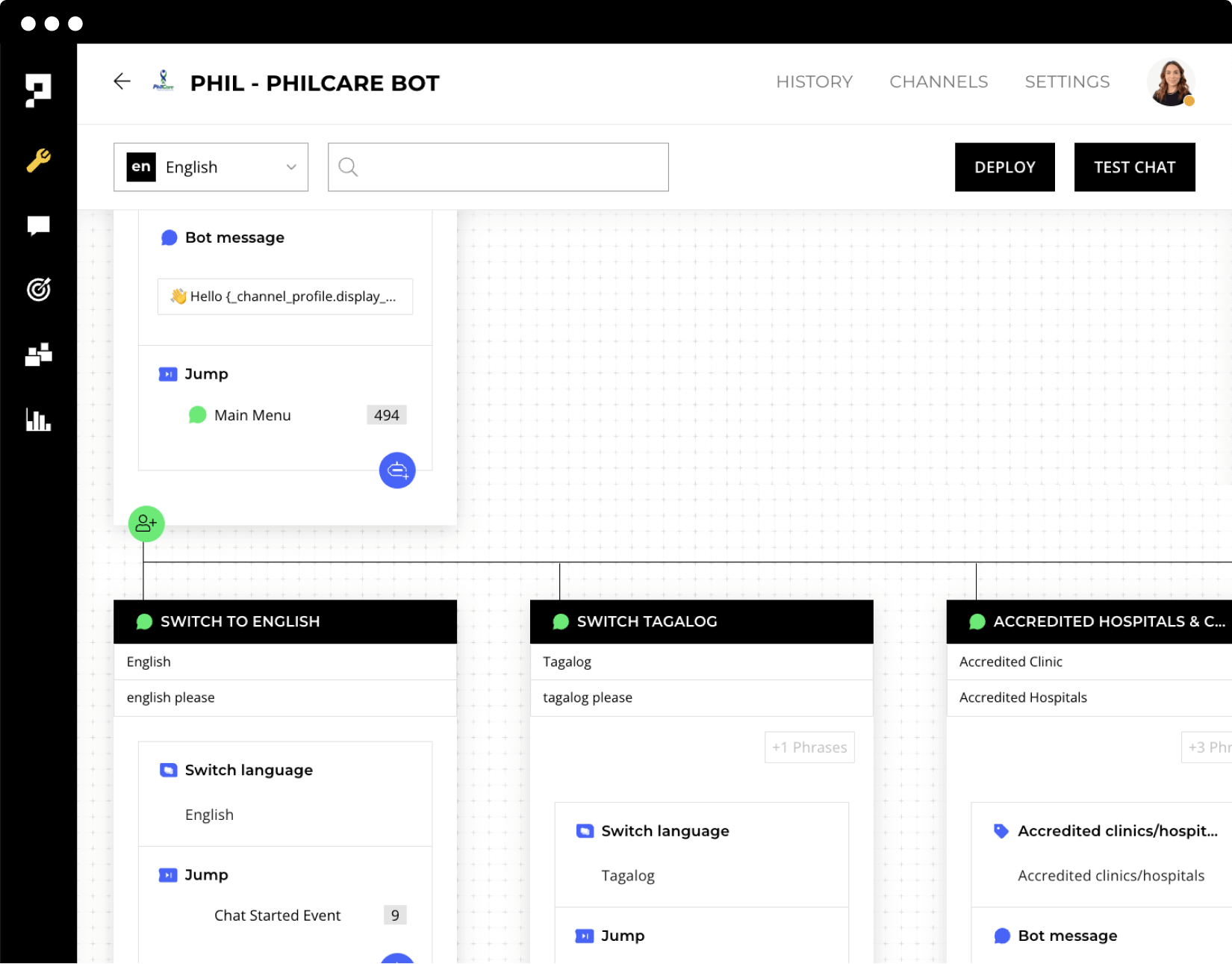Click the back arrow next to PhilCare bot title
Image resolution: width=1232 pixels, height=964 pixels.
pos(122,82)
